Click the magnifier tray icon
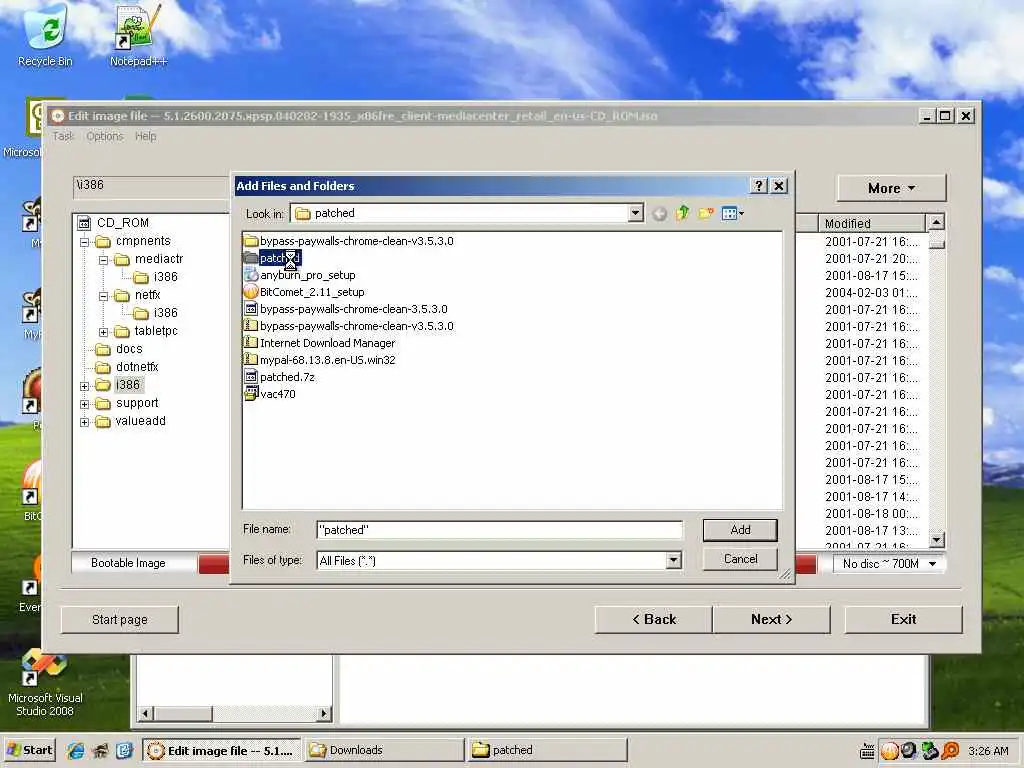The width and height of the screenshot is (1024, 768). (x=950, y=751)
